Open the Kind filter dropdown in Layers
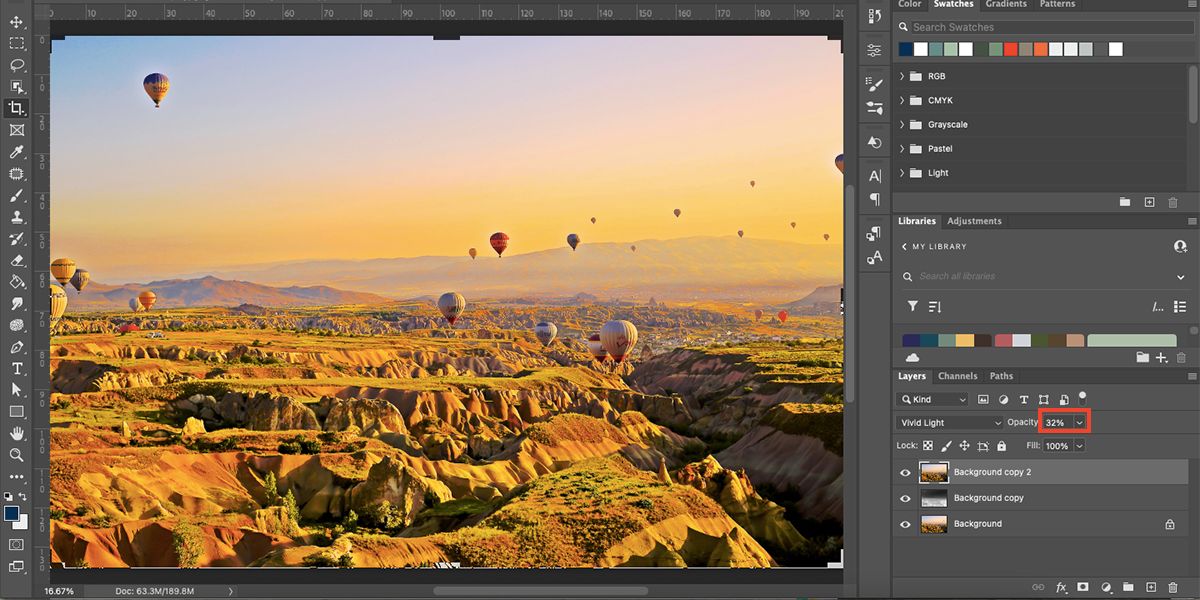The height and width of the screenshot is (600, 1200). click(x=932, y=399)
